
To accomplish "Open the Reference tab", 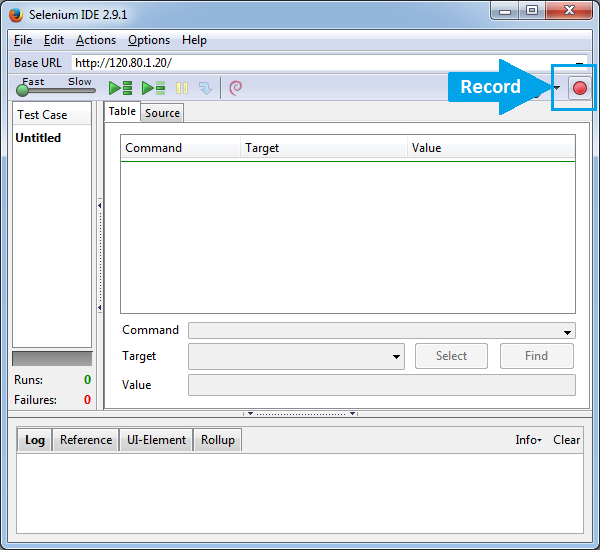I will click(86, 440).
